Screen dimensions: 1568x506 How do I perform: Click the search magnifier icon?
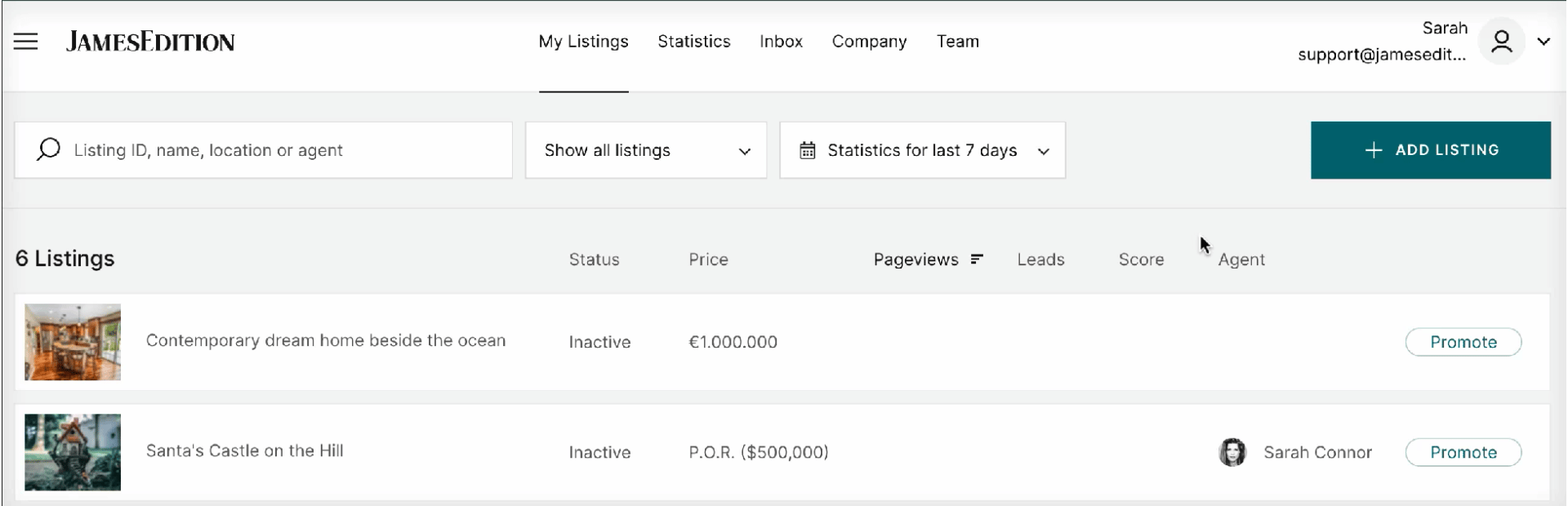pyautogui.click(x=48, y=149)
